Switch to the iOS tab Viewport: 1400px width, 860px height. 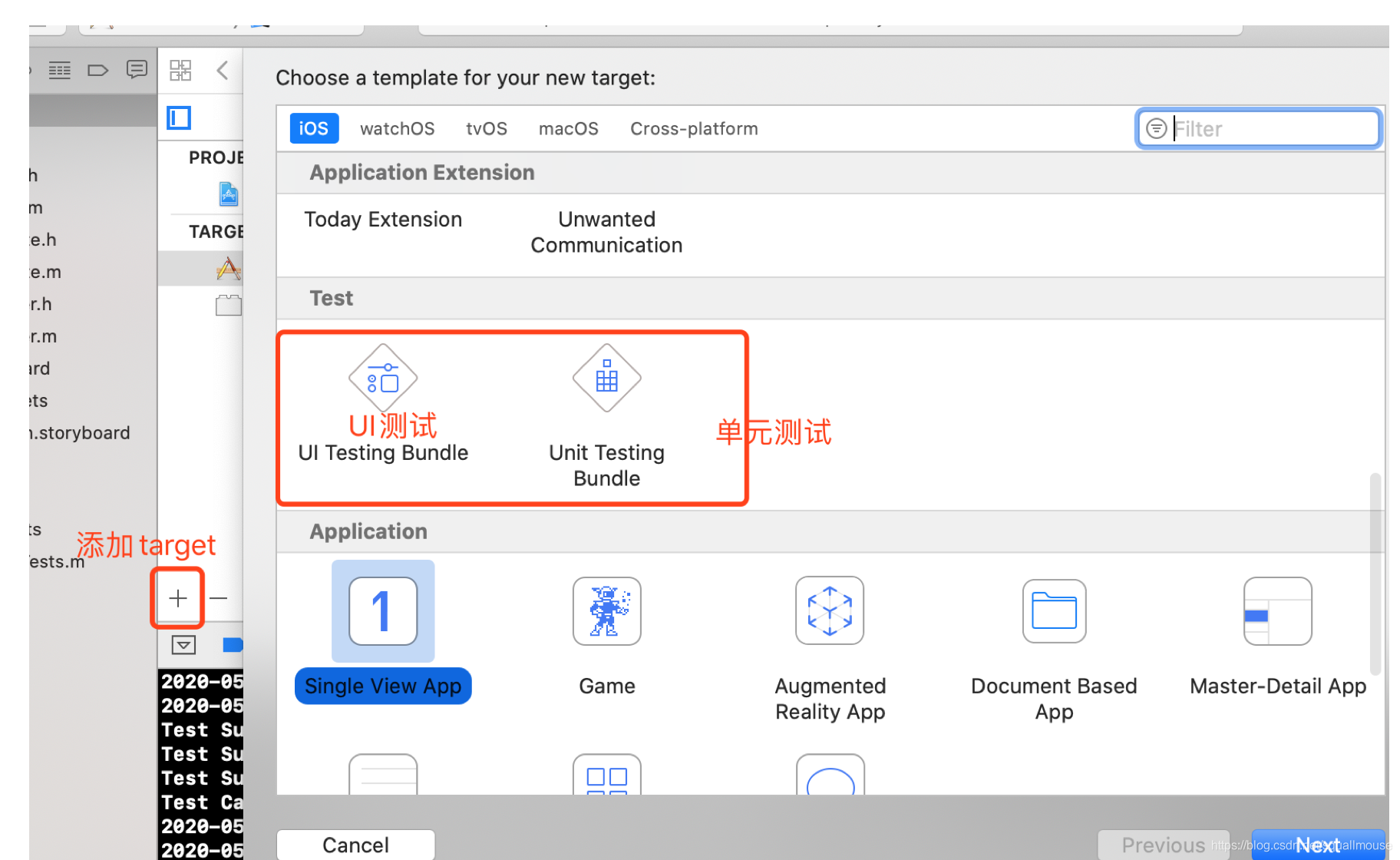pyautogui.click(x=314, y=128)
